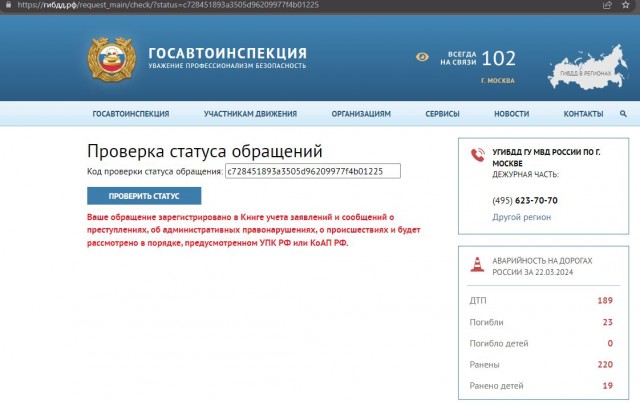Viewport: 640px width, 403px height.
Task: Open the ГОСАВТОИНСПЕКЦИЯ menu item
Action: tap(131, 114)
